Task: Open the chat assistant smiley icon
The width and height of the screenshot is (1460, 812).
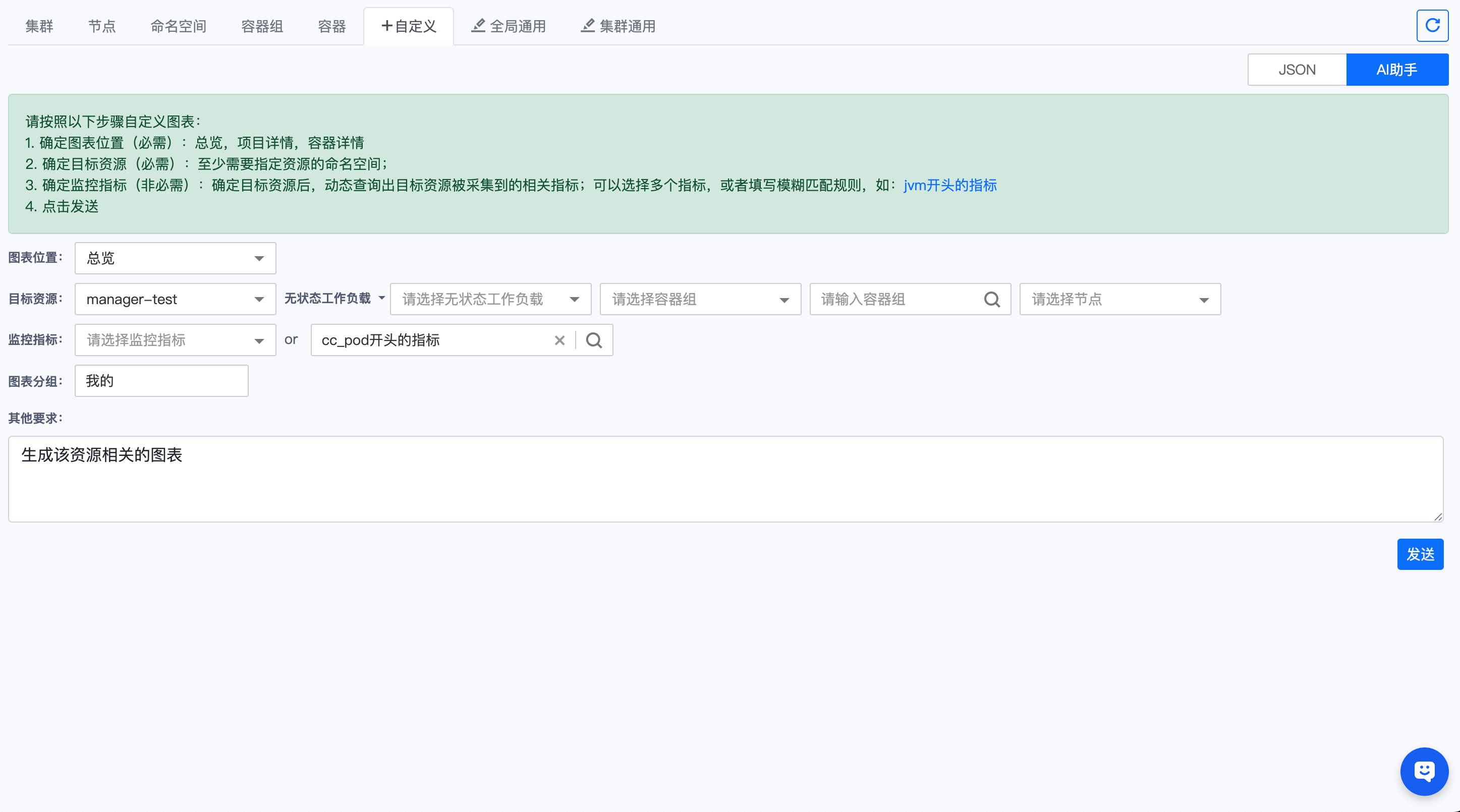Action: pos(1424,771)
